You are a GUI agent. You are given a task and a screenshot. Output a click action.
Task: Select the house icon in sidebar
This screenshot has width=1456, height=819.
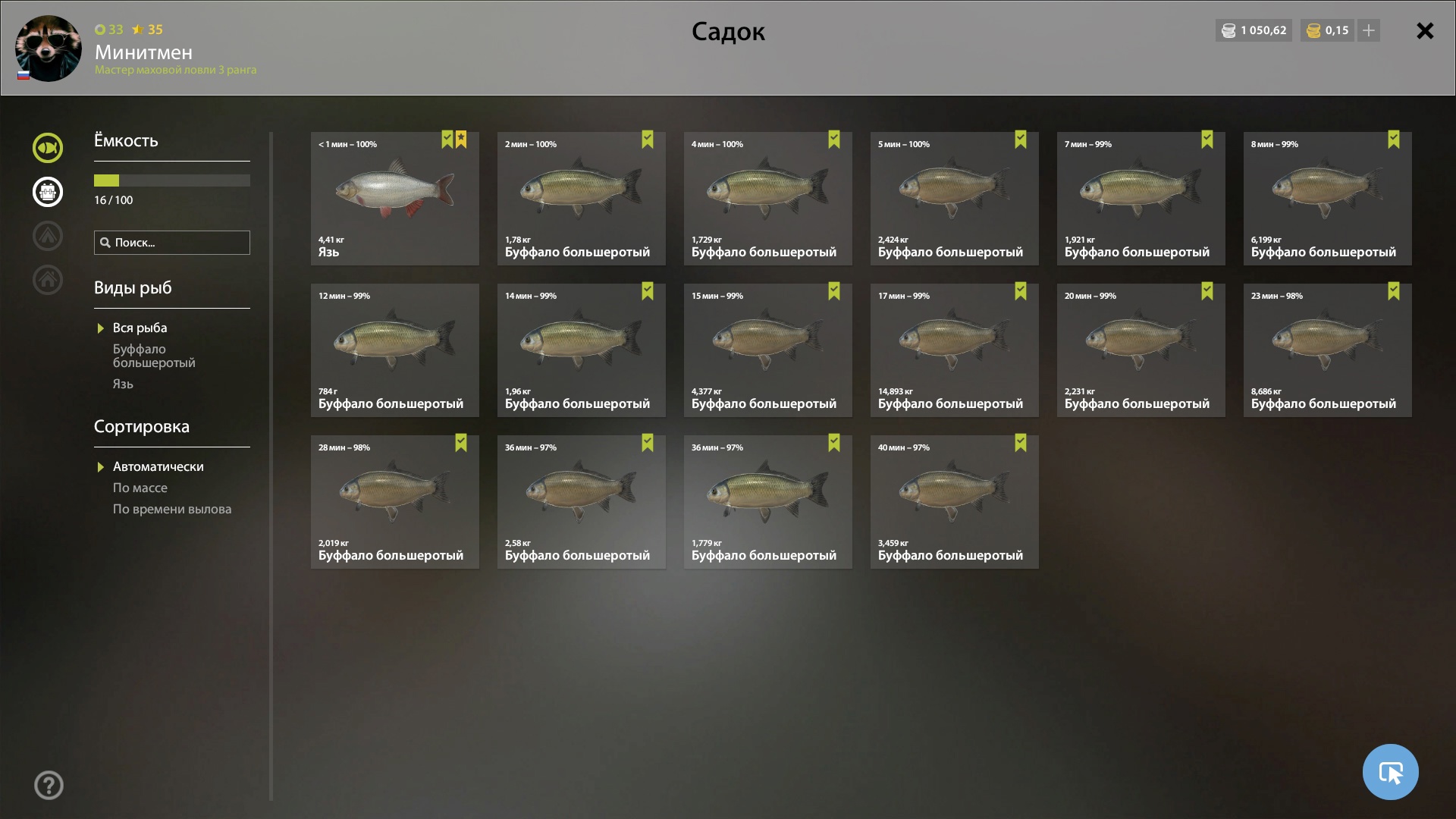click(x=47, y=280)
